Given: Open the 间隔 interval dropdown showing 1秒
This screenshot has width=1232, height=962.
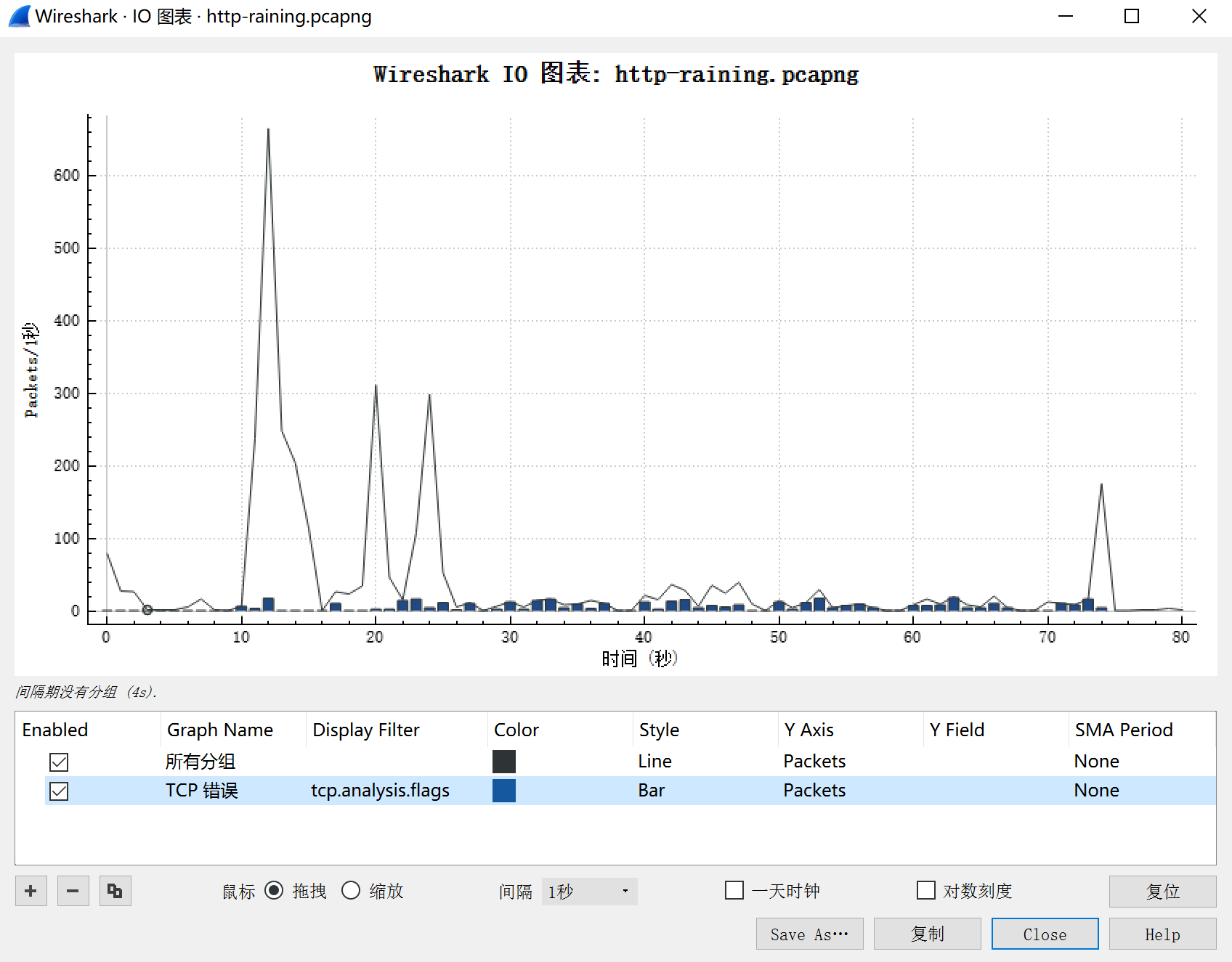Looking at the screenshot, I should pos(589,892).
